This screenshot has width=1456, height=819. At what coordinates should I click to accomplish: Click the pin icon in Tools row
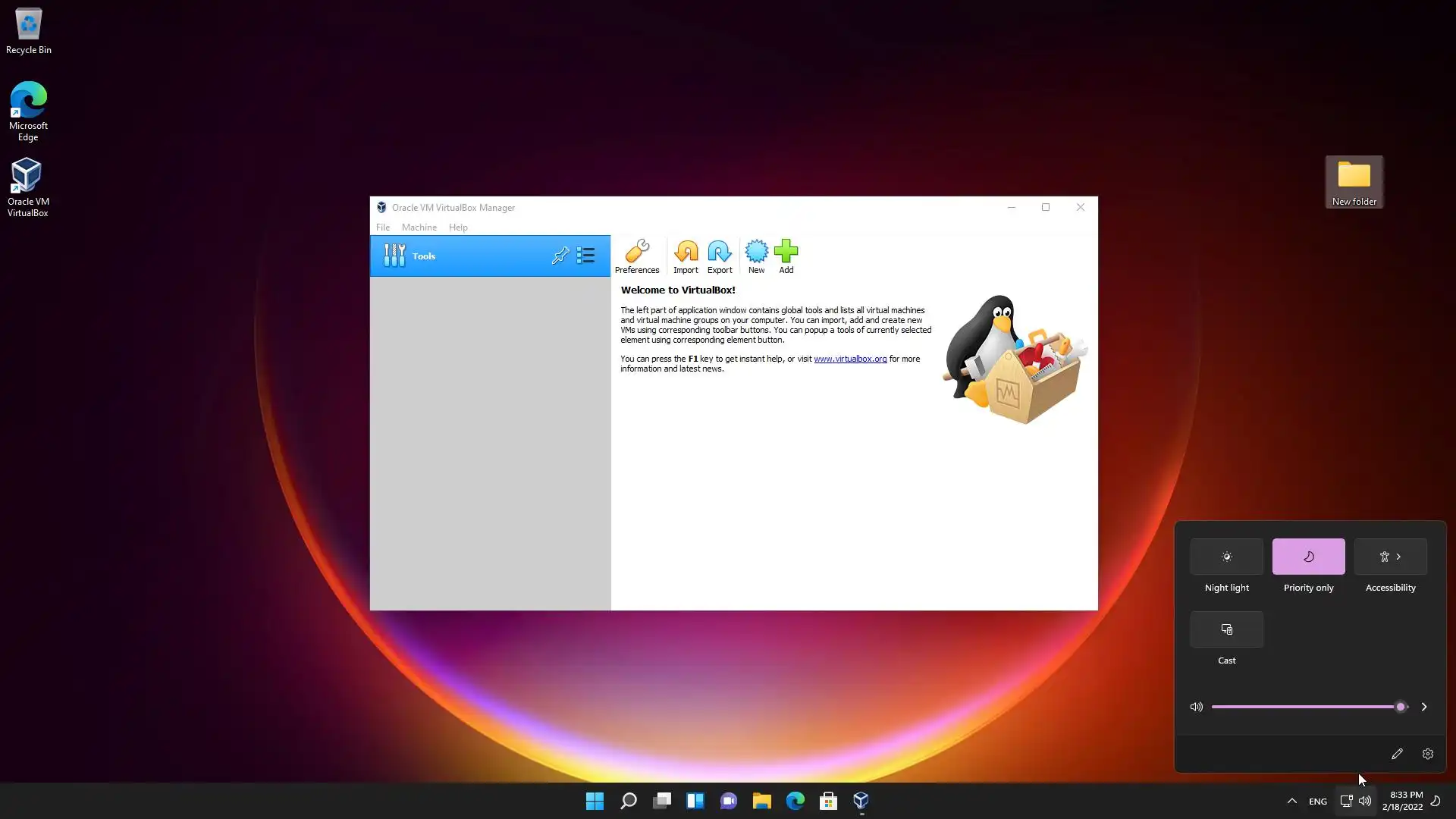(560, 256)
